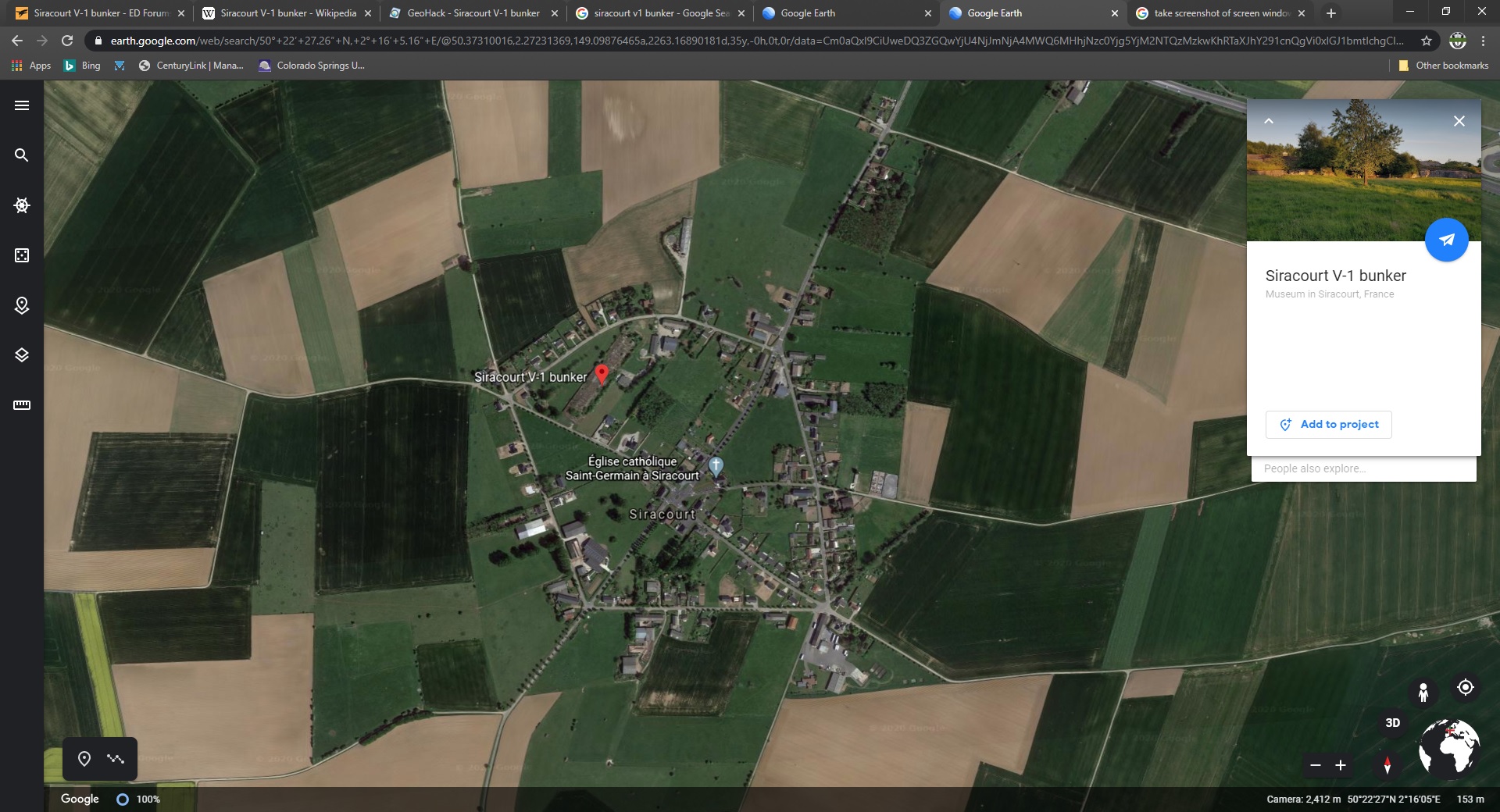
Task: Click Siracourt V-1 bunker card title
Action: pyautogui.click(x=1335, y=276)
